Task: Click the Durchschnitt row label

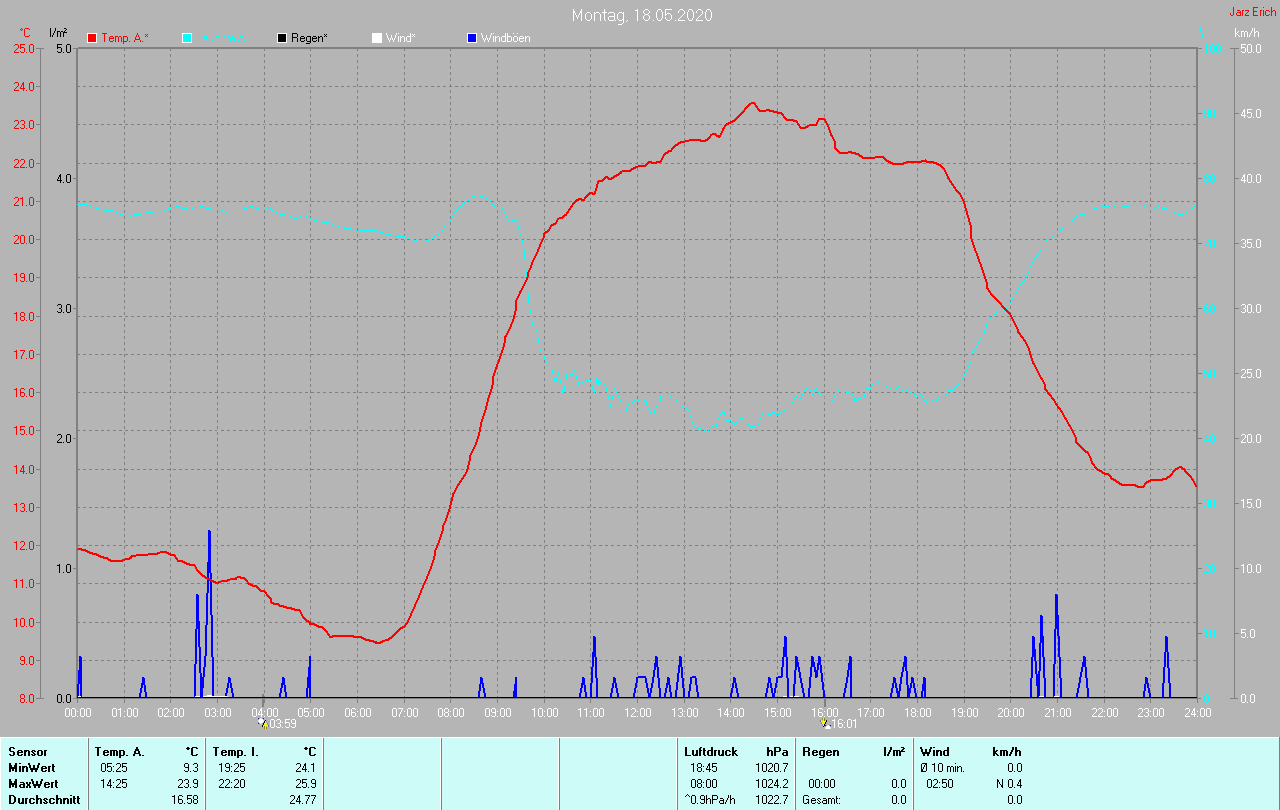Action: tap(44, 800)
